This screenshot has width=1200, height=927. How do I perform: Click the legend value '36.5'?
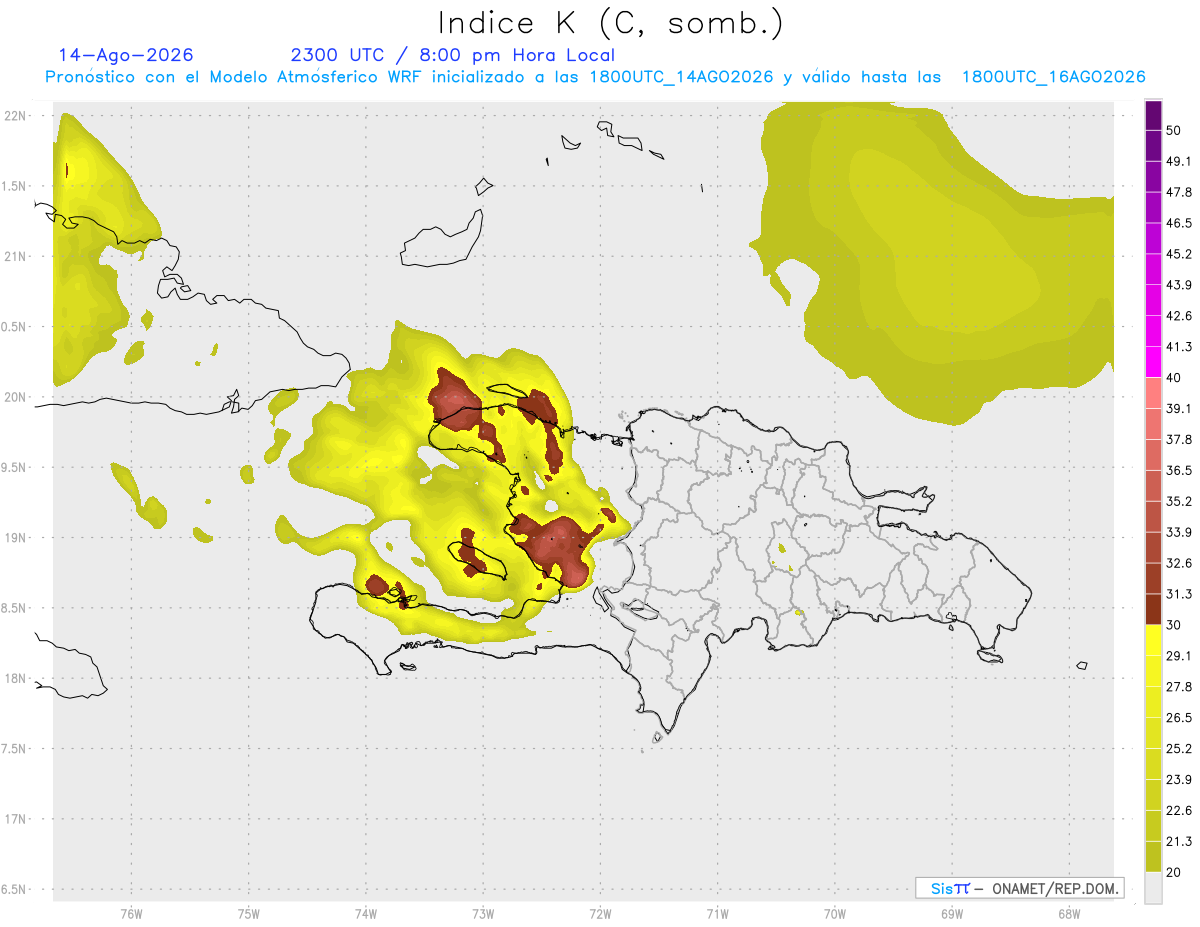[1179, 470]
